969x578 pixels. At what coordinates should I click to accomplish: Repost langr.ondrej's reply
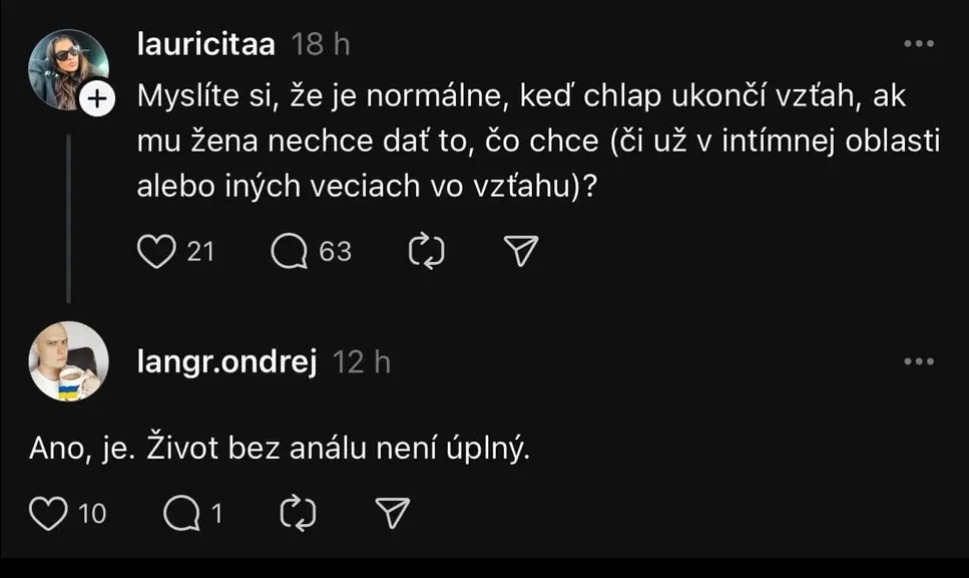(x=298, y=514)
